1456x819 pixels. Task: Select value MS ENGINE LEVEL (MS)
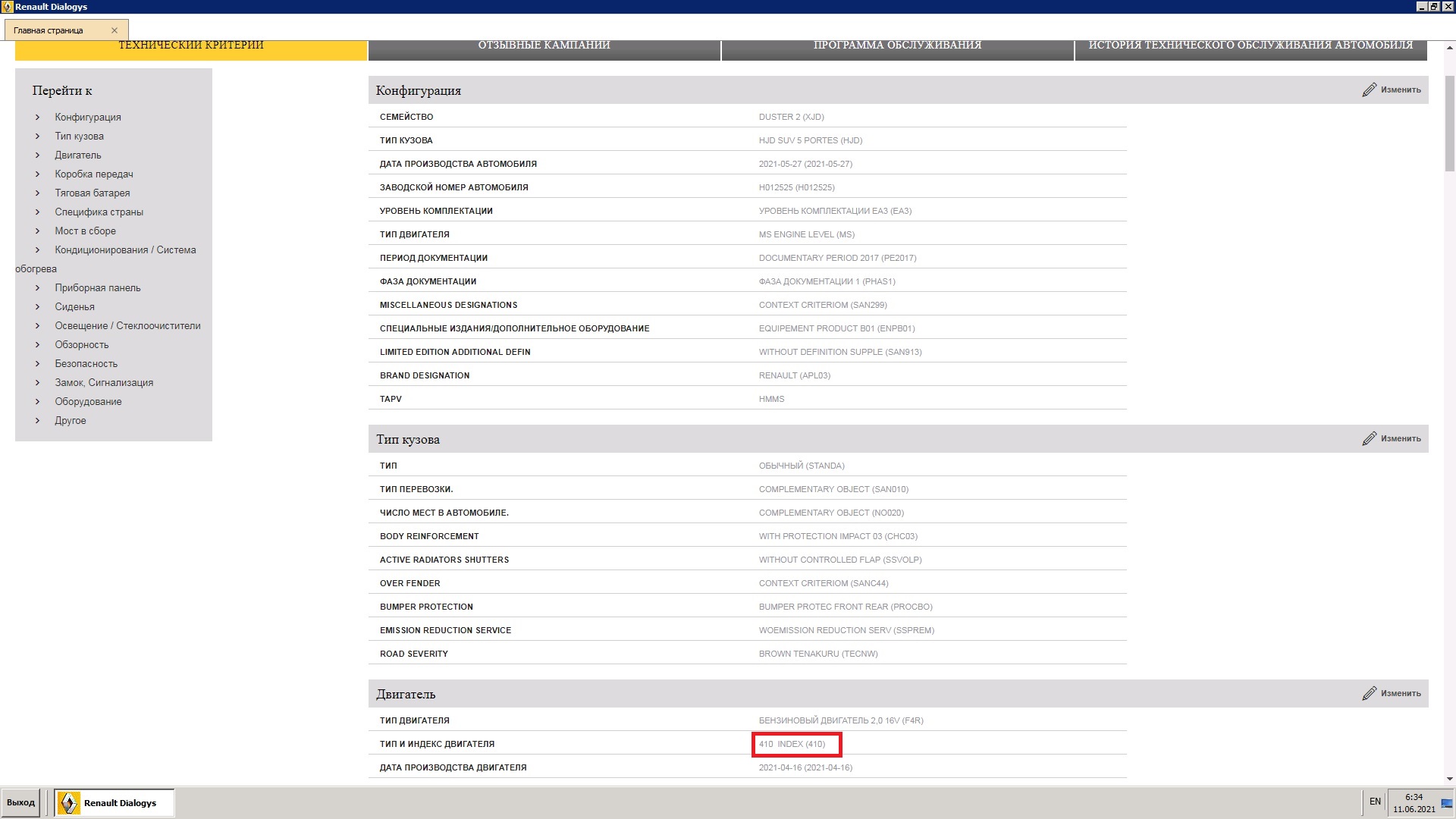[806, 234]
